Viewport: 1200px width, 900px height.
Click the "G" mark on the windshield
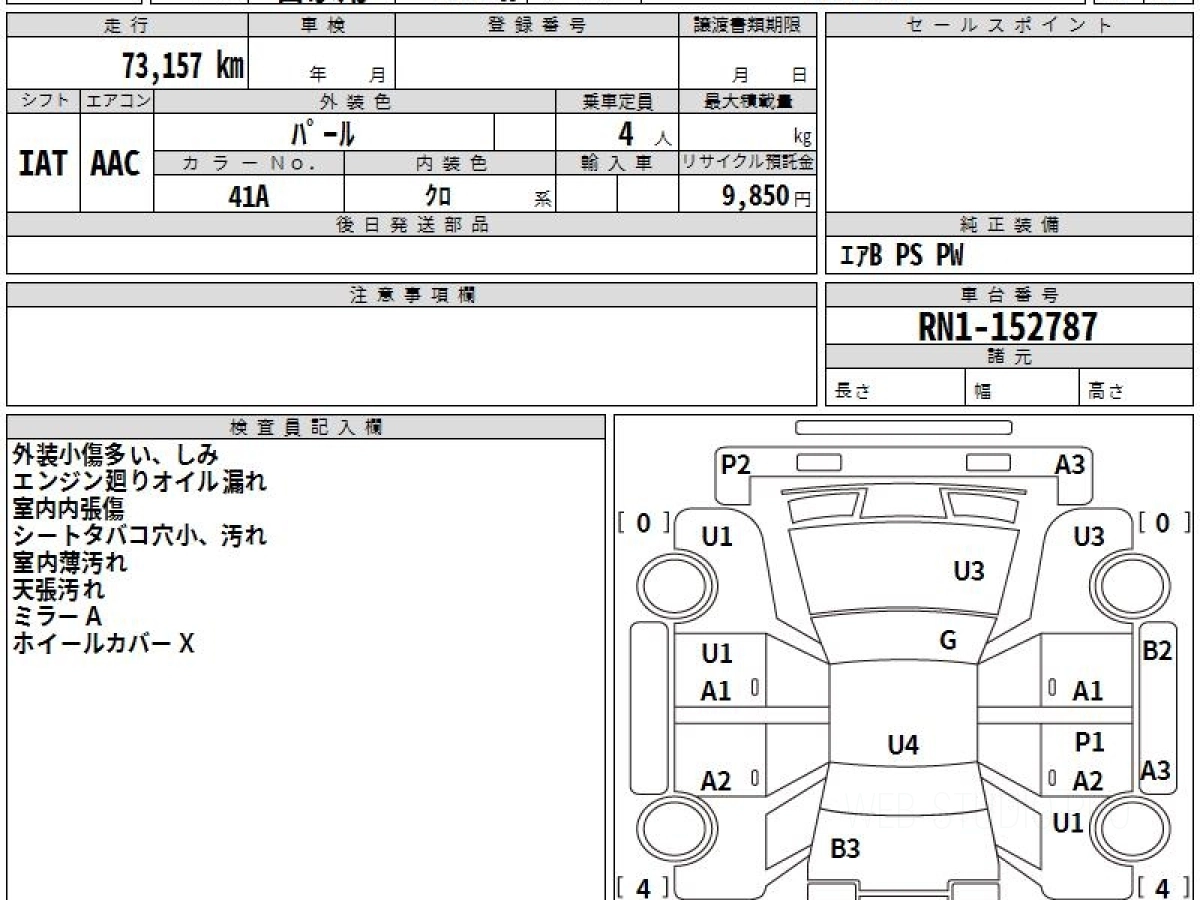tap(948, 641)
